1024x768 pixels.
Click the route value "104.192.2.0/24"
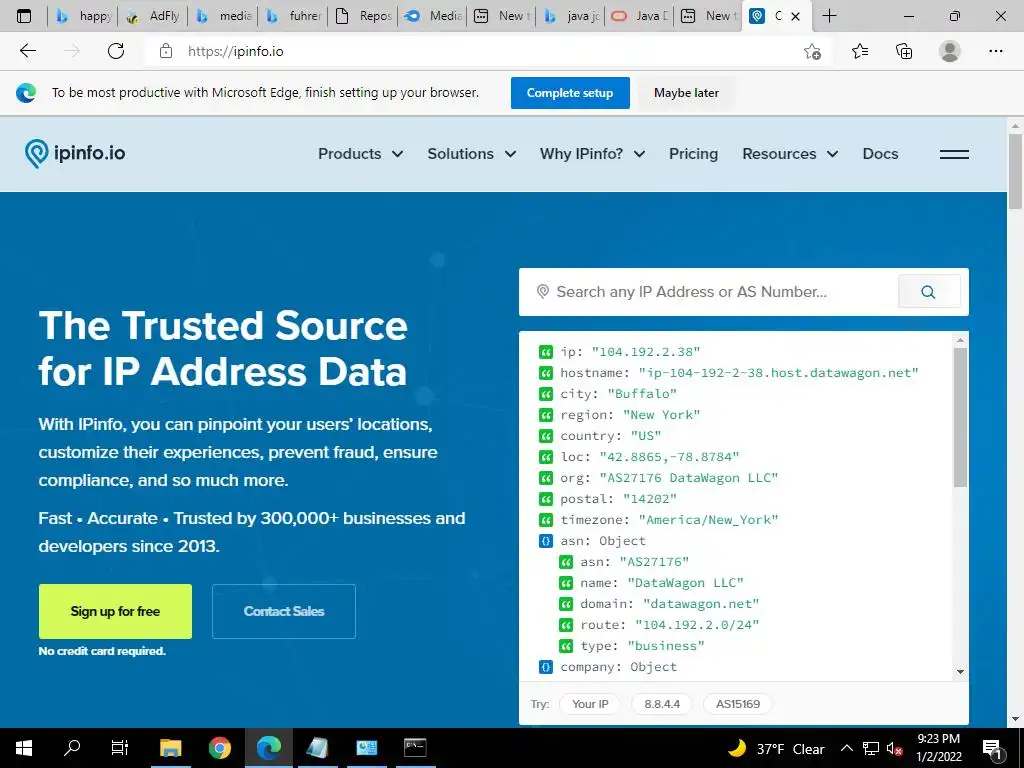coord(697,625)
